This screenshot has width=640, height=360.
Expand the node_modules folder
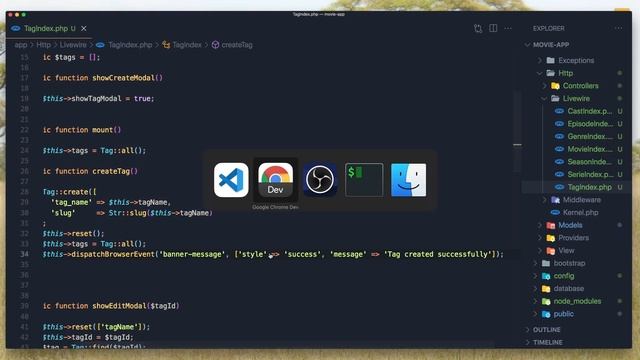(577, 301)
